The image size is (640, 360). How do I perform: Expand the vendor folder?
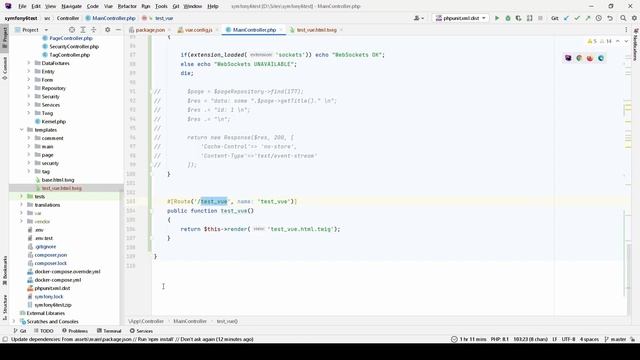pos(22,221)
